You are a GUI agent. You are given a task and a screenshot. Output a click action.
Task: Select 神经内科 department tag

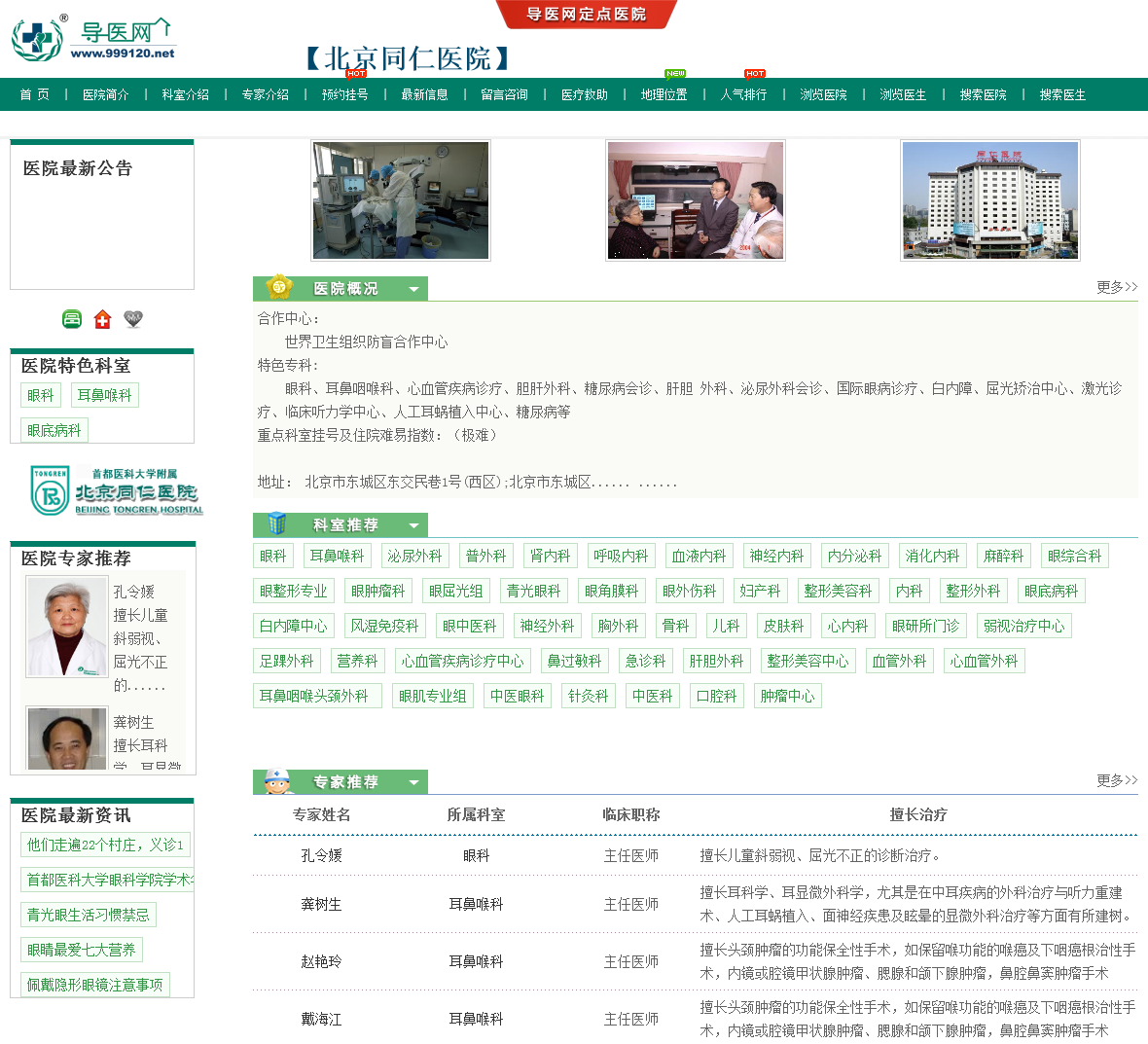776,556
